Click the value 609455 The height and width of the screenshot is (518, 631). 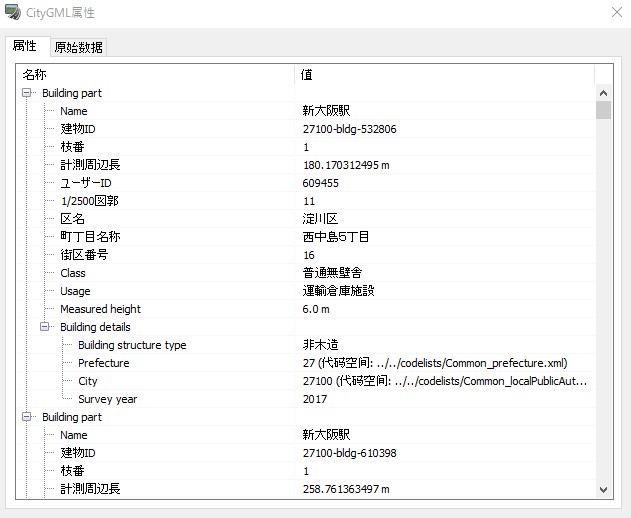pos(320,183)
